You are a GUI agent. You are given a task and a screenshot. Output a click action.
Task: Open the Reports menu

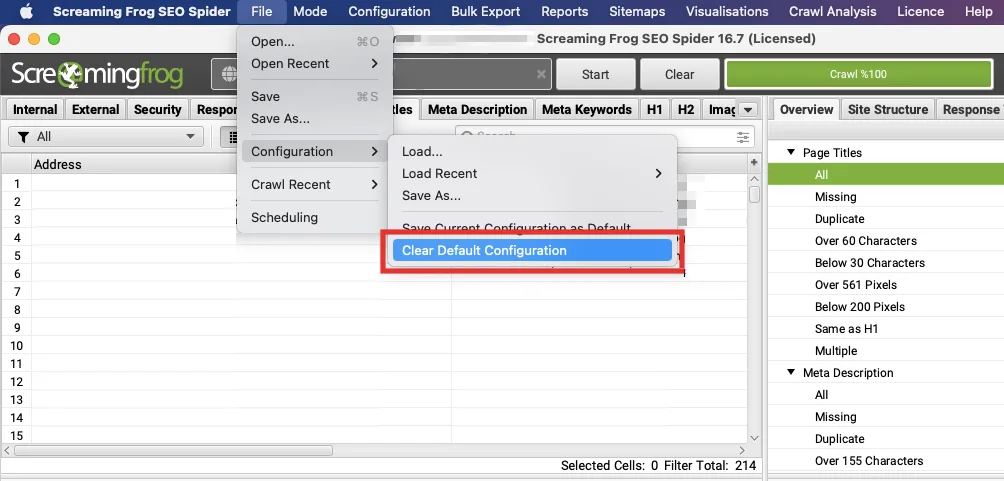[565, 12]
